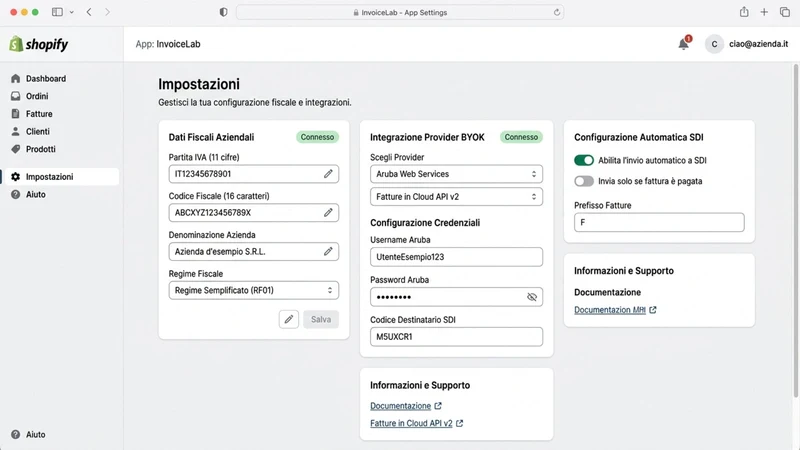
Task: Open a new Safari tab
Action: pos(764,12)
